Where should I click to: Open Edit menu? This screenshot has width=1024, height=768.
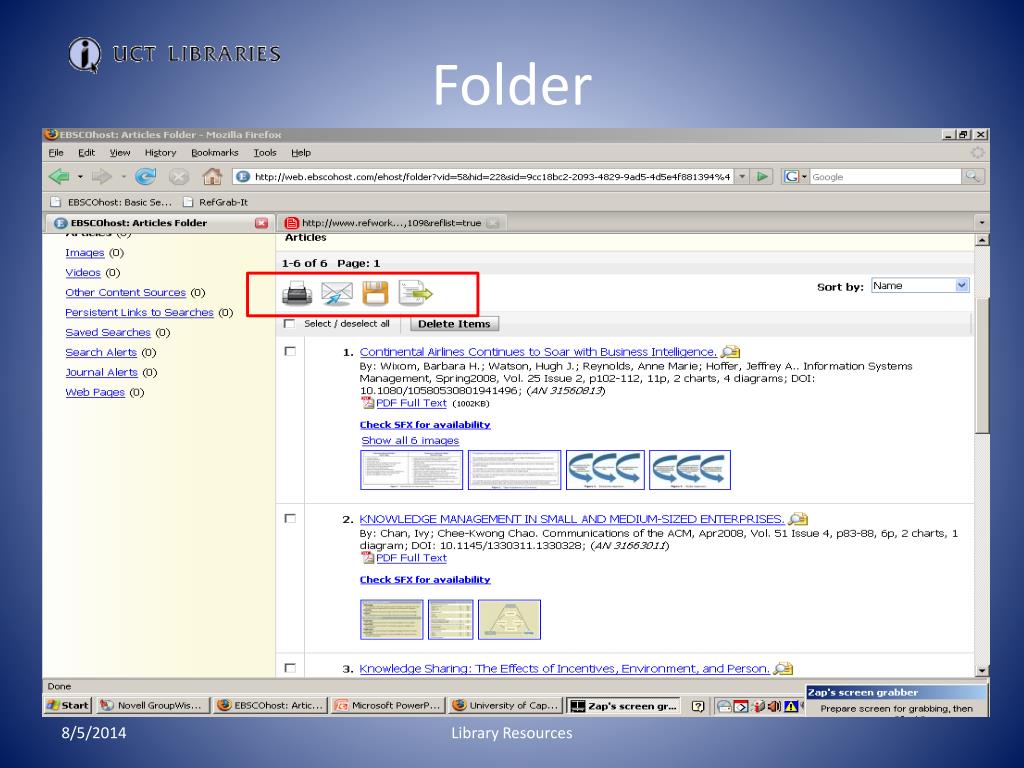pyautogui.click(x=86, y=153)
